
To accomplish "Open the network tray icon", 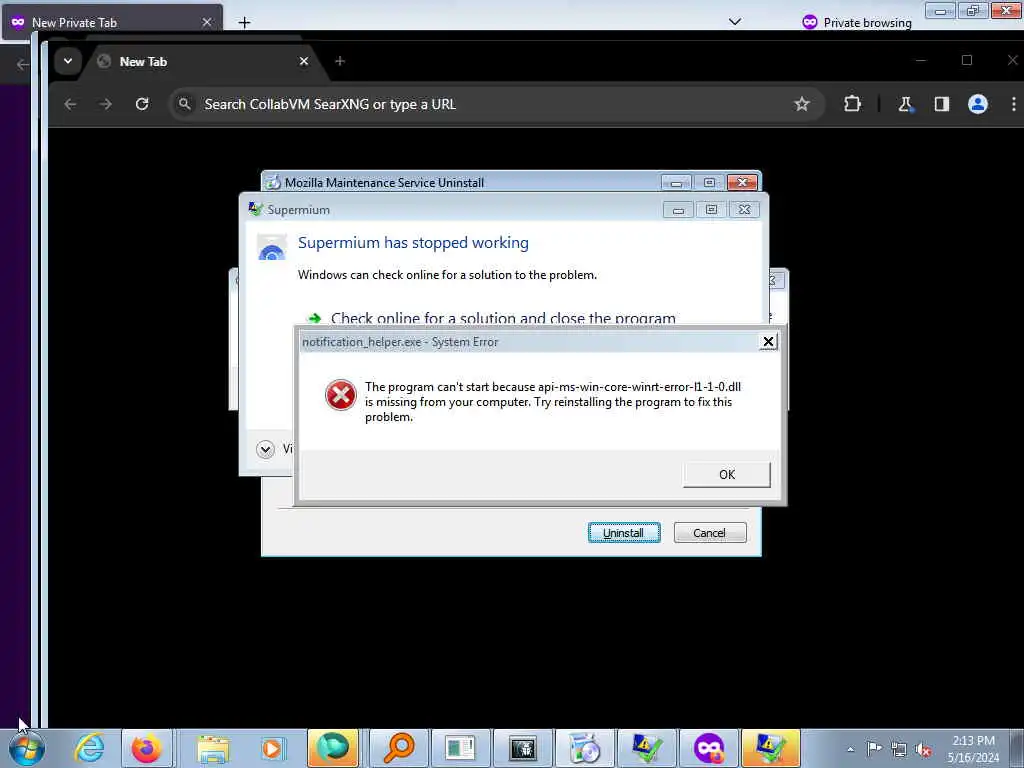I will (x=899, y=749).
